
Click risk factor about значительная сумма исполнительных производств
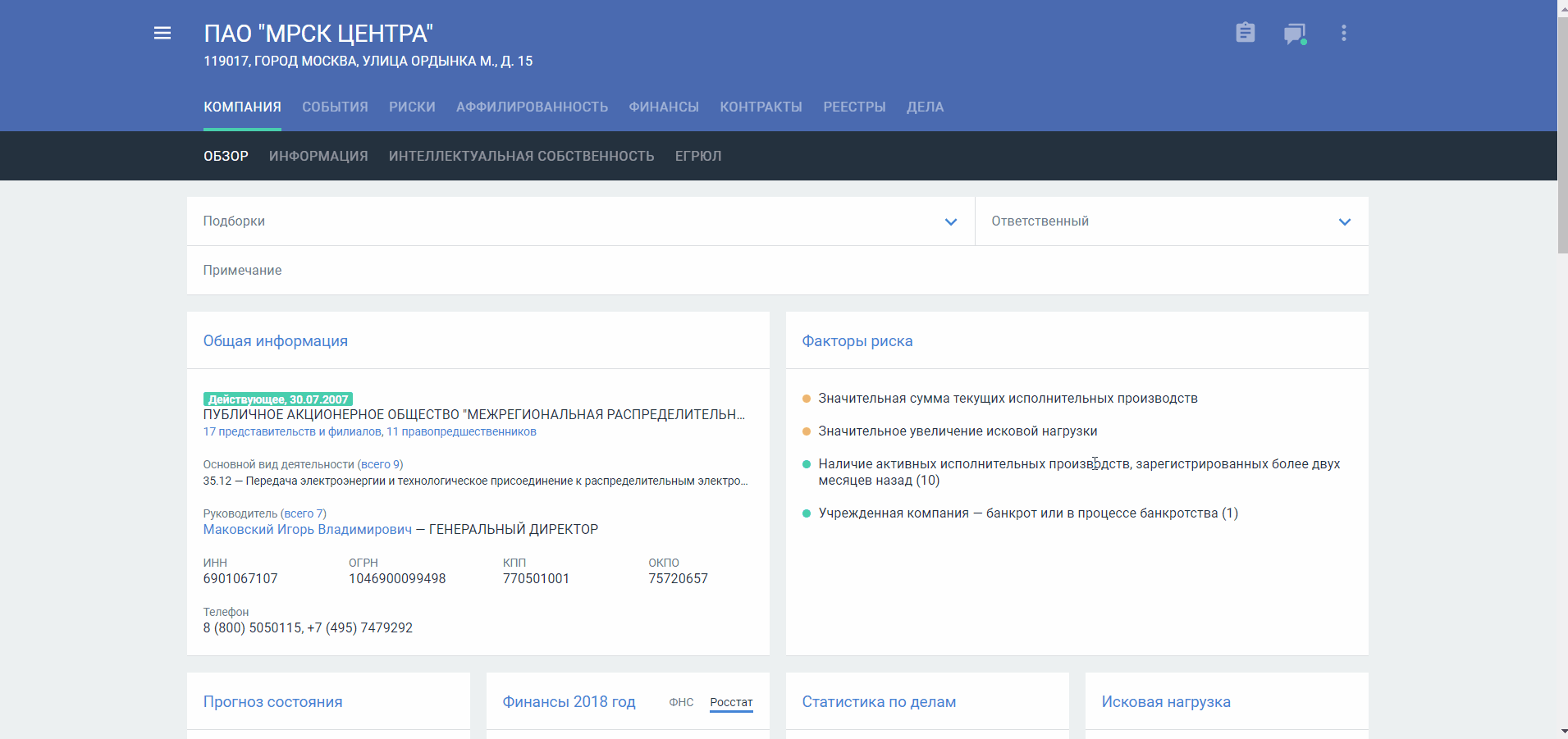1008,399
